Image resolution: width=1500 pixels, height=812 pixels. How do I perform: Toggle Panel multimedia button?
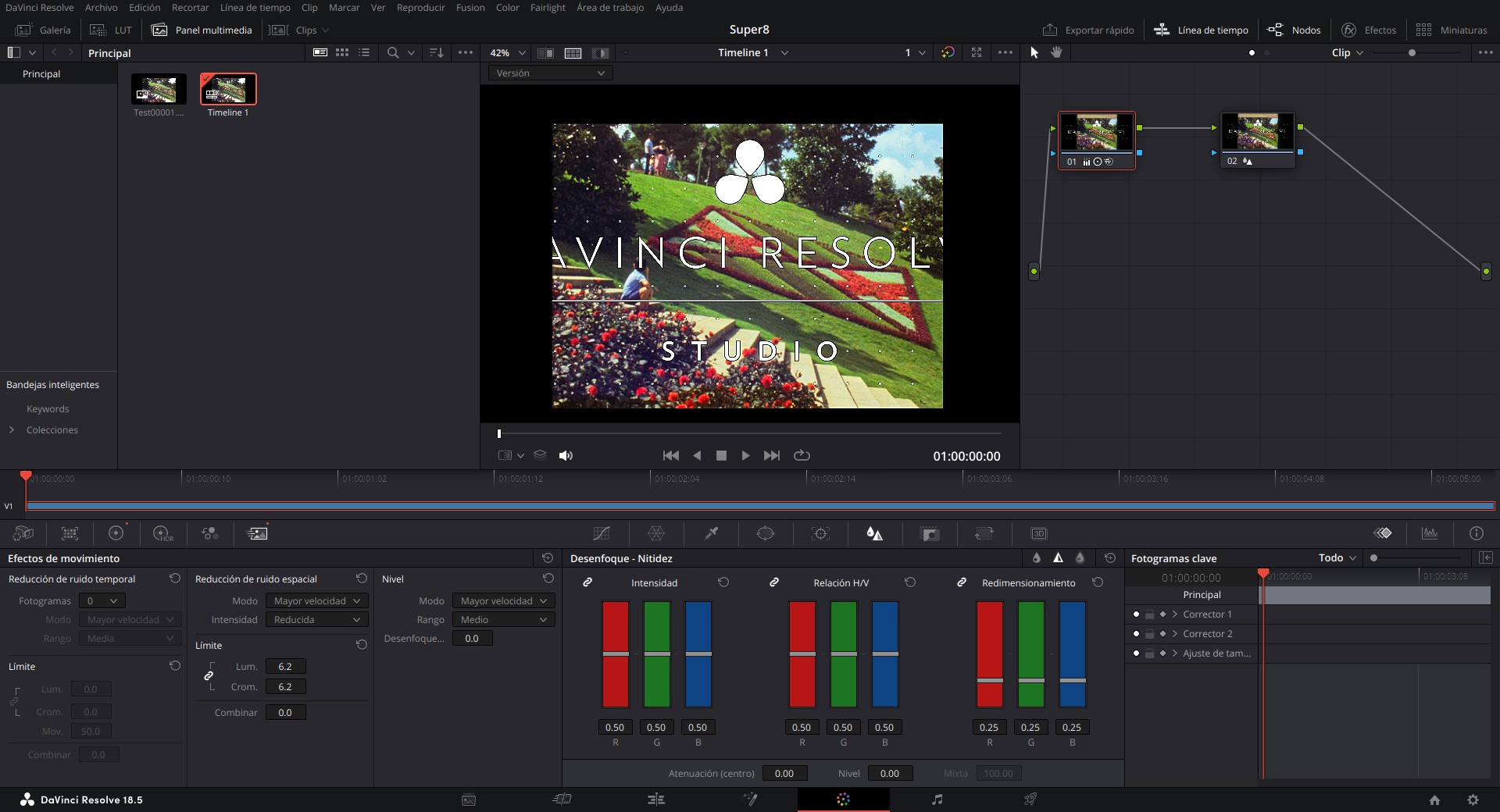pyautogui.click(x=202, y=30)
